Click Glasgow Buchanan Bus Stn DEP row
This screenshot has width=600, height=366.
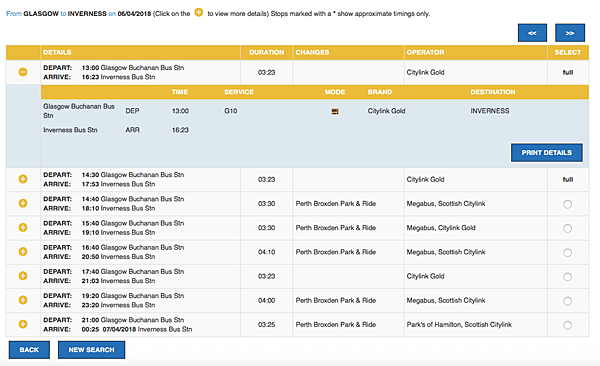click(315, 111)
